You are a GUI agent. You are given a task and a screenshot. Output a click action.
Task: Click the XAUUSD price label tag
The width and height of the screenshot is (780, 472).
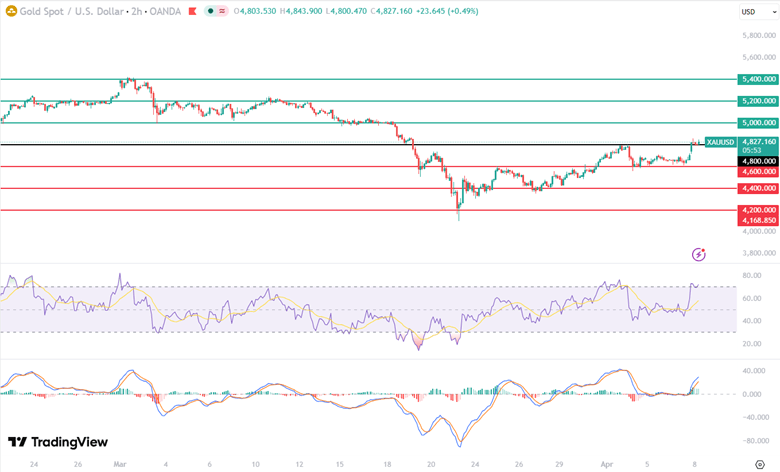coord(720,142)
